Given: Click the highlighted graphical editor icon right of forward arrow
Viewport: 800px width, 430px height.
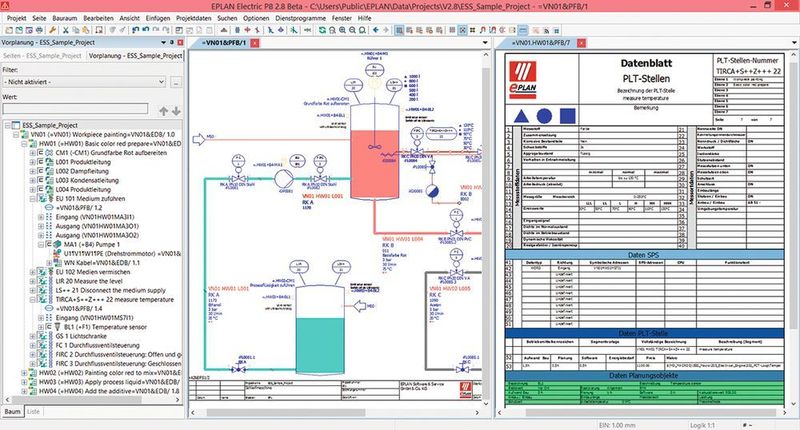Looking at the screenshot, I should pyautogui.click(x=399, y=31).
